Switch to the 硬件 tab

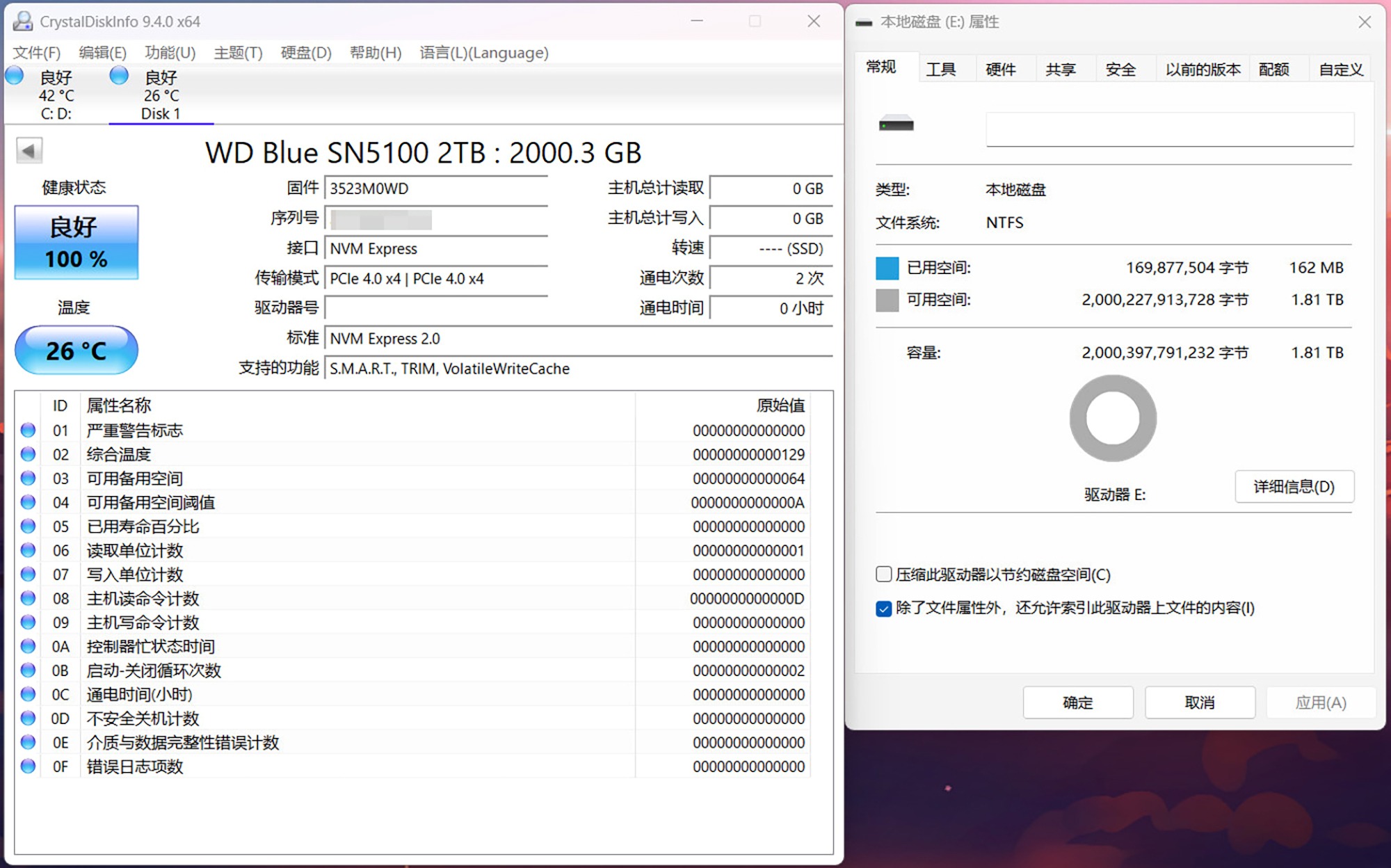pyautogui.click(x=1000, y=70)
